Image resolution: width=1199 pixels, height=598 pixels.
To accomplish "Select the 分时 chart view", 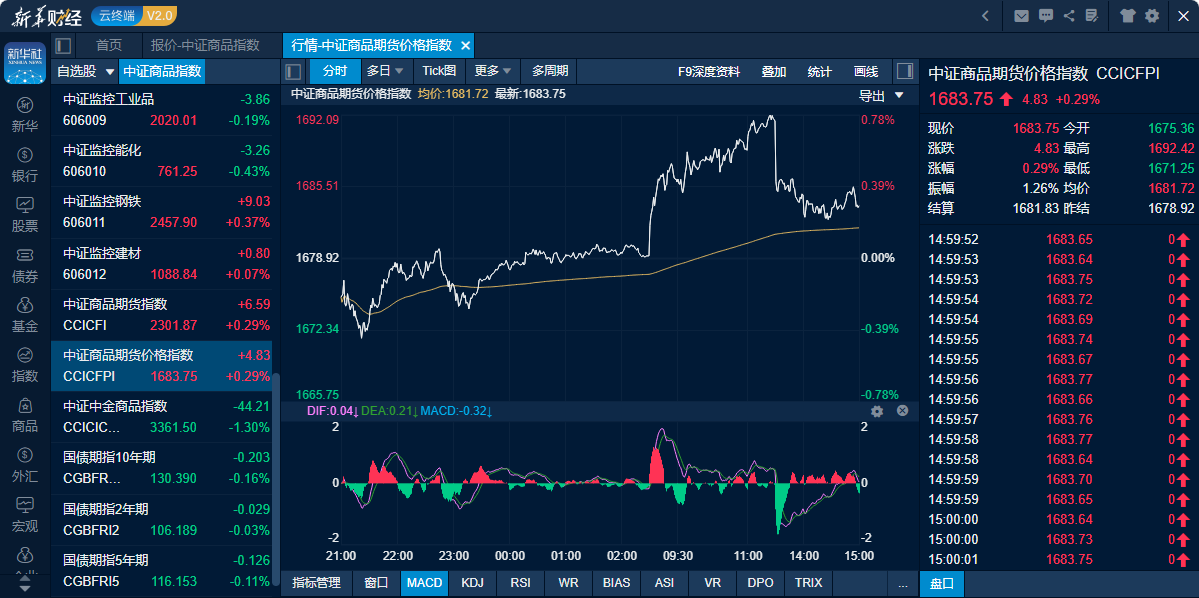I will tap(335, 72).
